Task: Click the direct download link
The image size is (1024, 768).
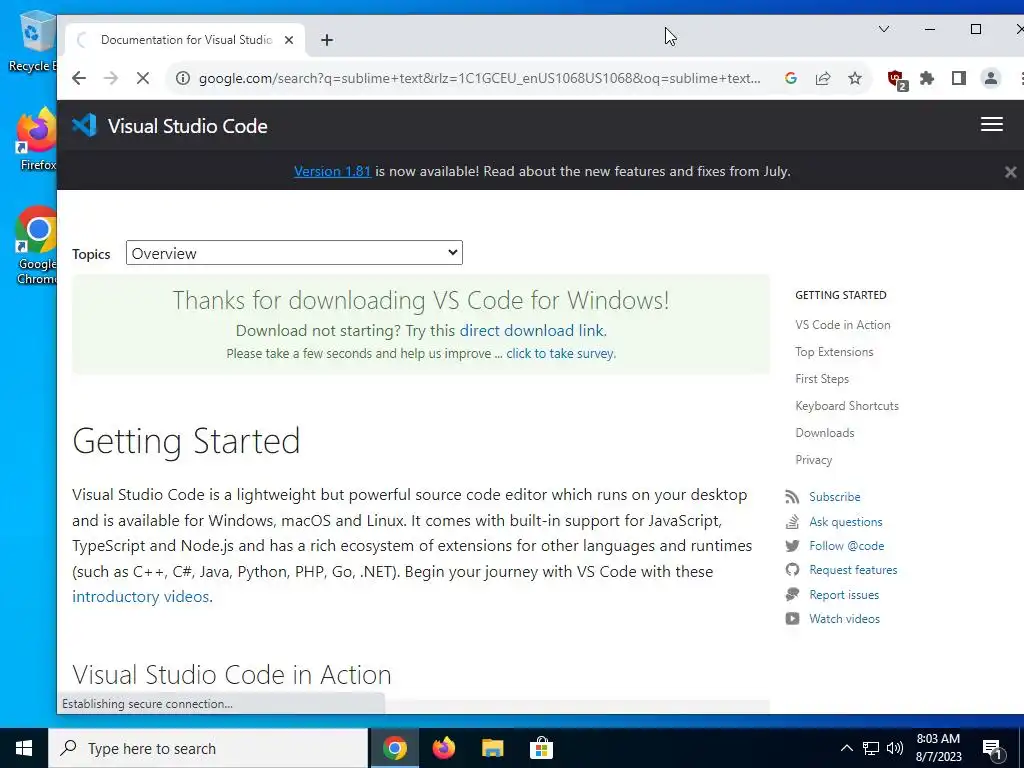Action: click(532, 330)
